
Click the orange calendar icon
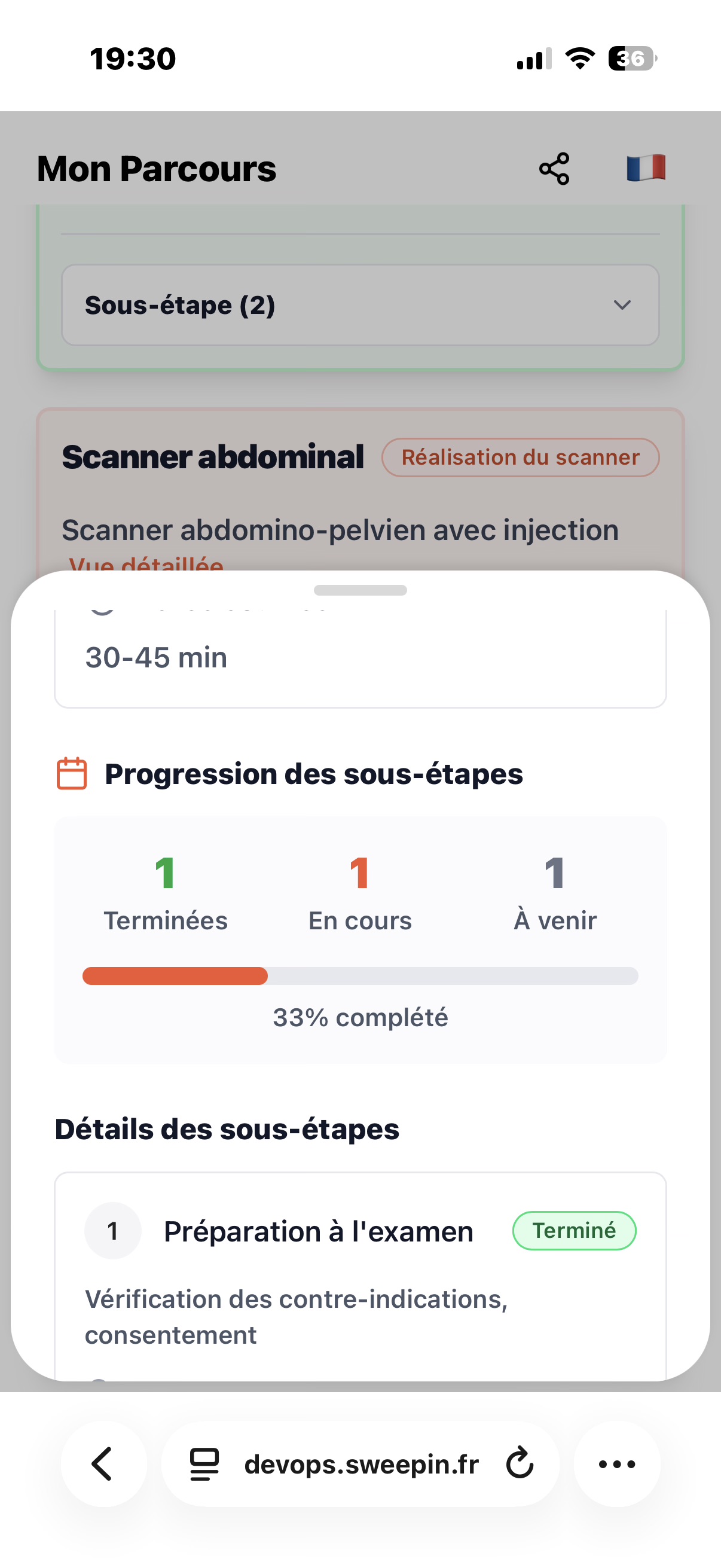tap(72, 774)
